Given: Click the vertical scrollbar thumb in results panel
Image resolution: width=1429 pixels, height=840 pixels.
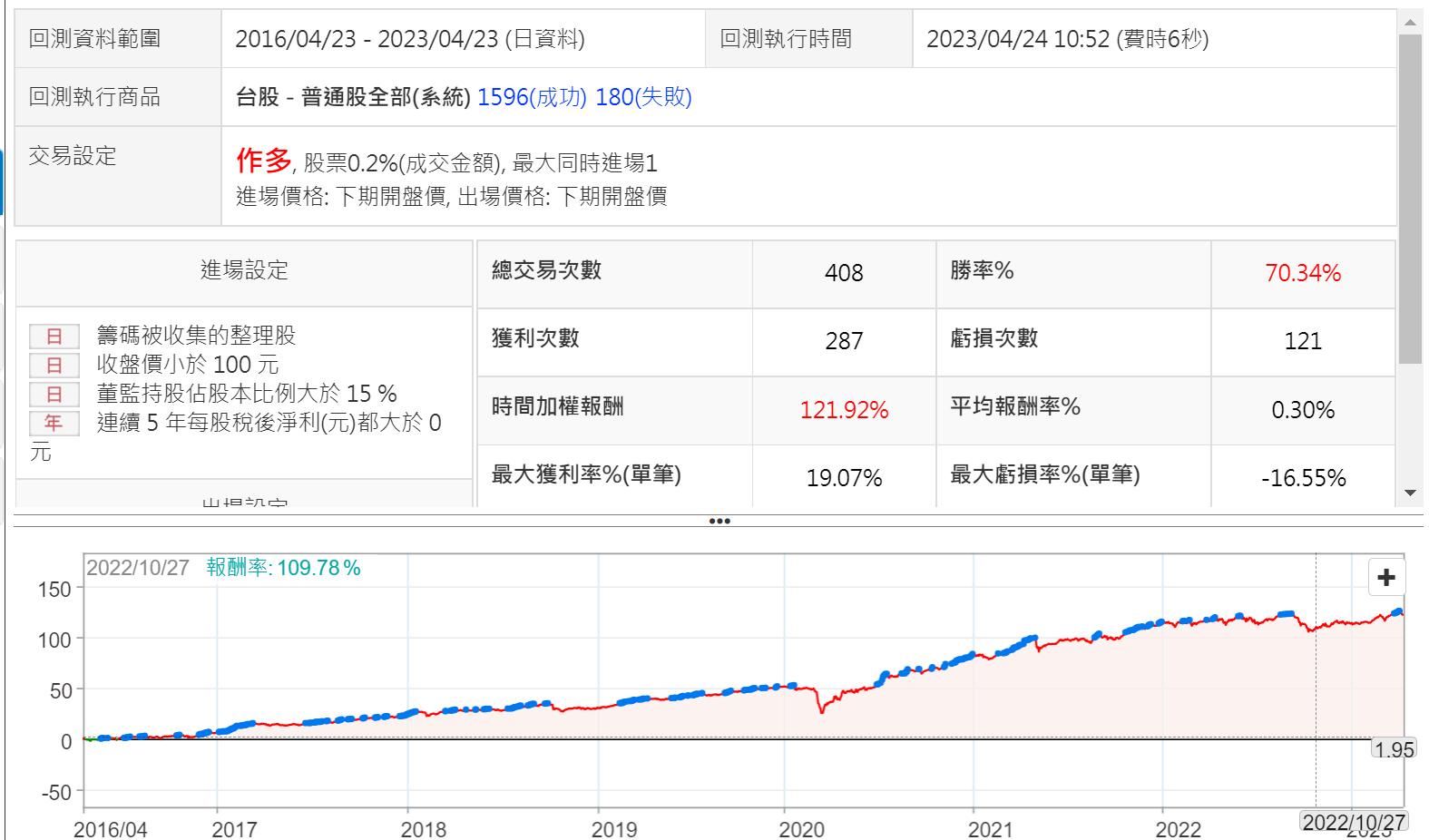Looking at the screenshot, I should click(x=1410, y=200).
